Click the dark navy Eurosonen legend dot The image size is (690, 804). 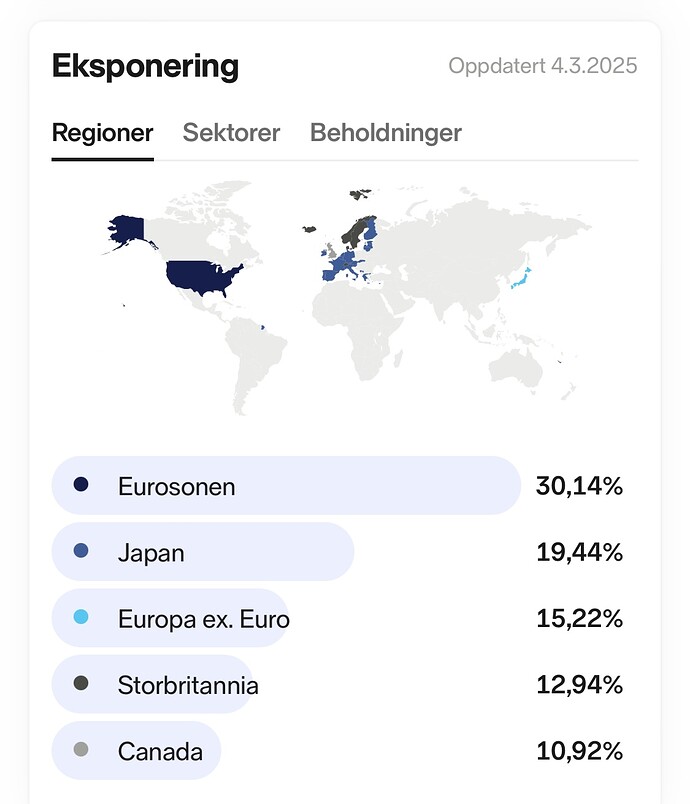coord(81,484)
